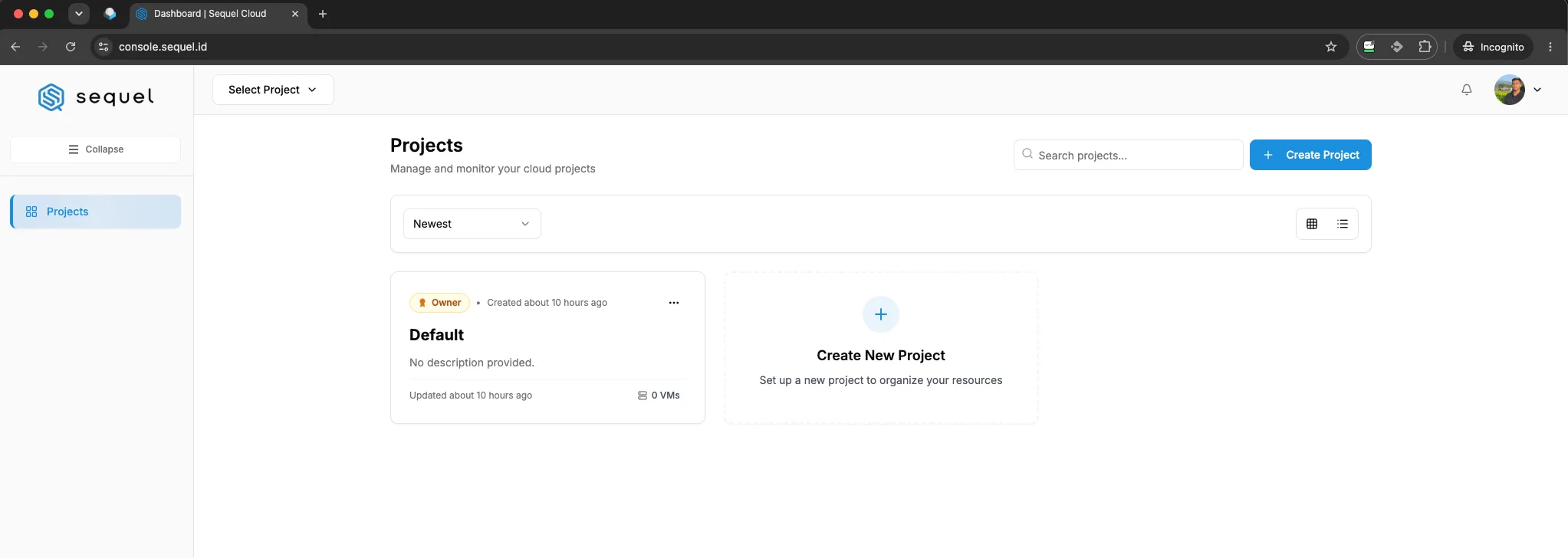Click the blue Create Project button
The image size is (1568, 558).
pyautogui.click(x=1310, y=155)
